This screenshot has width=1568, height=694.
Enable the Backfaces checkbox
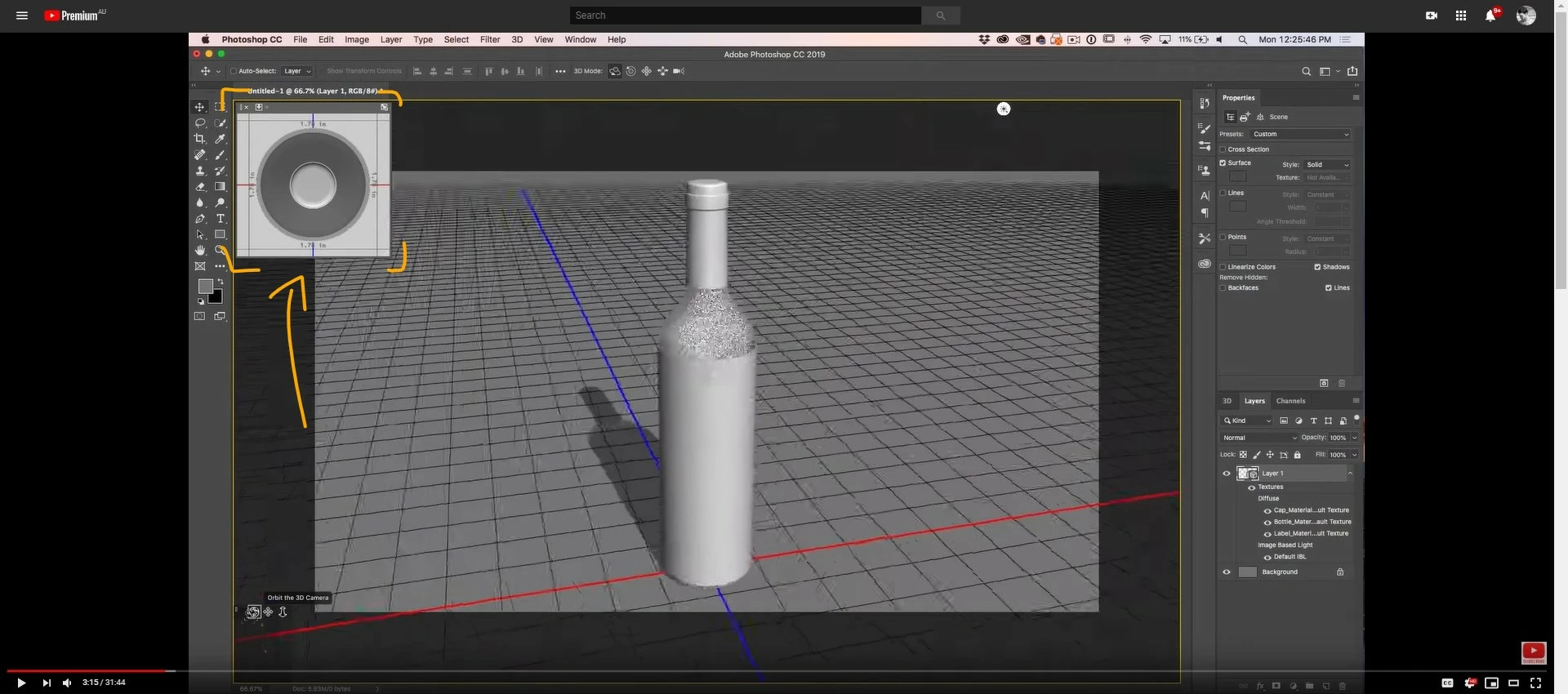(1223, 288)
